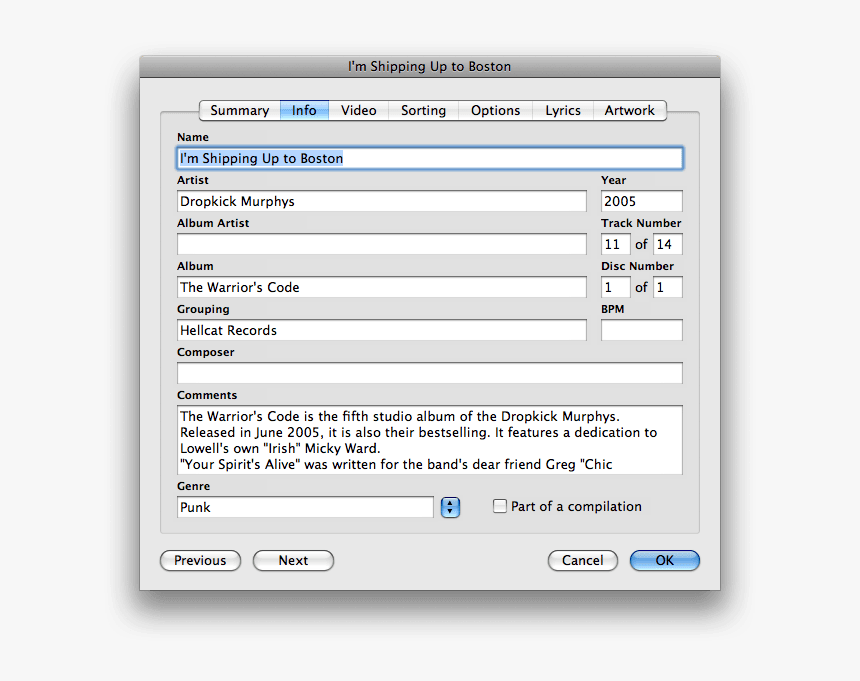
Task: Switch to the Summary tab
Action: point(240,110)
